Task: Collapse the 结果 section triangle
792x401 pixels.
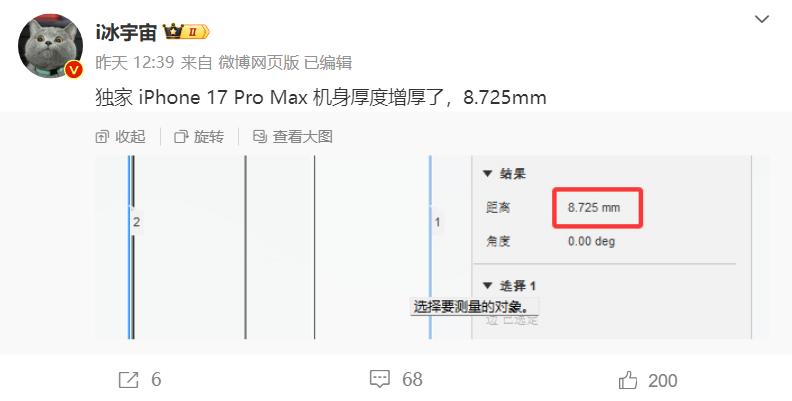Action: point(487,174)
